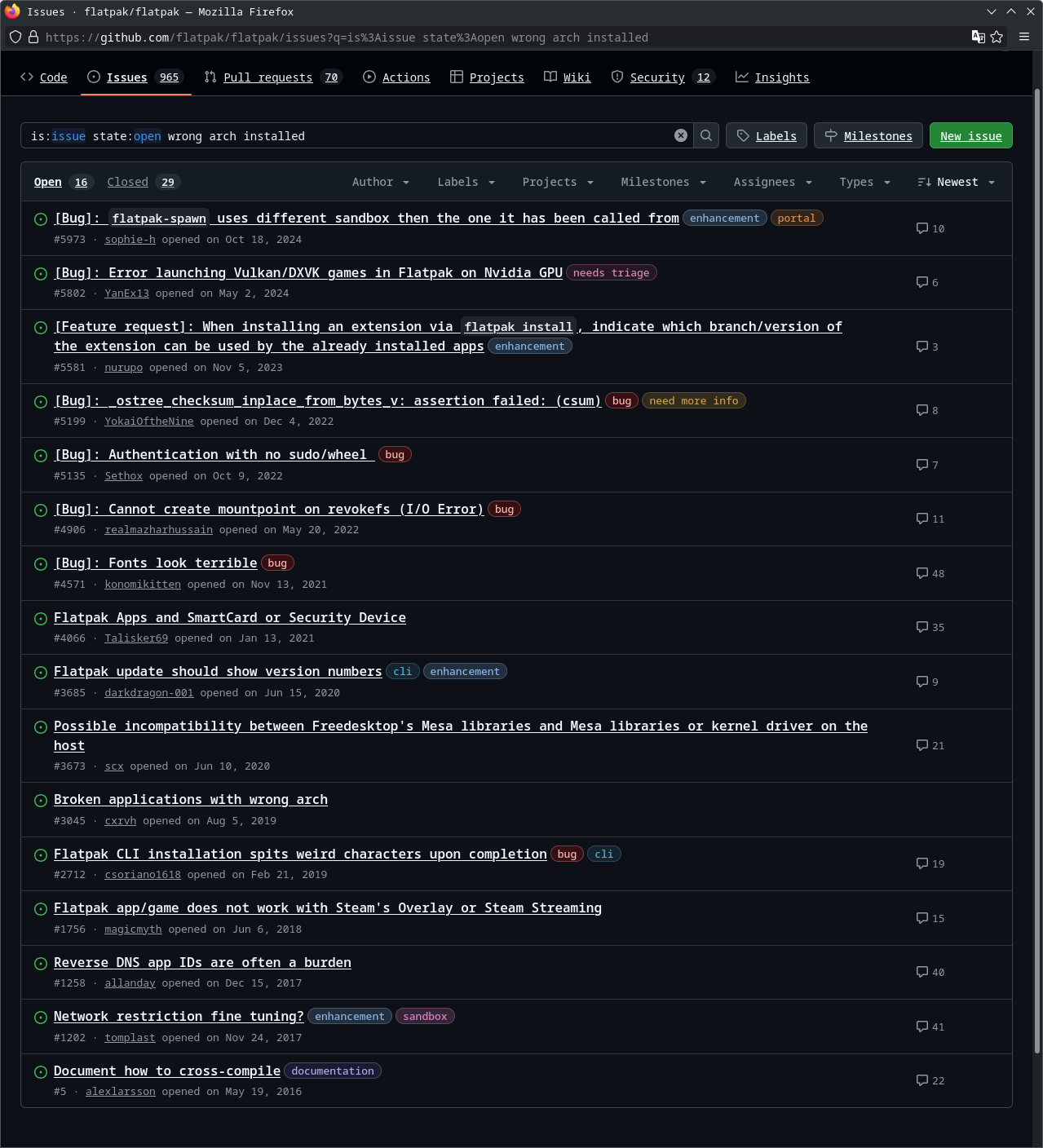Screen dimensions: 1043x1148
Task: Bookmark this page with the star icon
Action: pyautogui.click(x=997, y=37)
